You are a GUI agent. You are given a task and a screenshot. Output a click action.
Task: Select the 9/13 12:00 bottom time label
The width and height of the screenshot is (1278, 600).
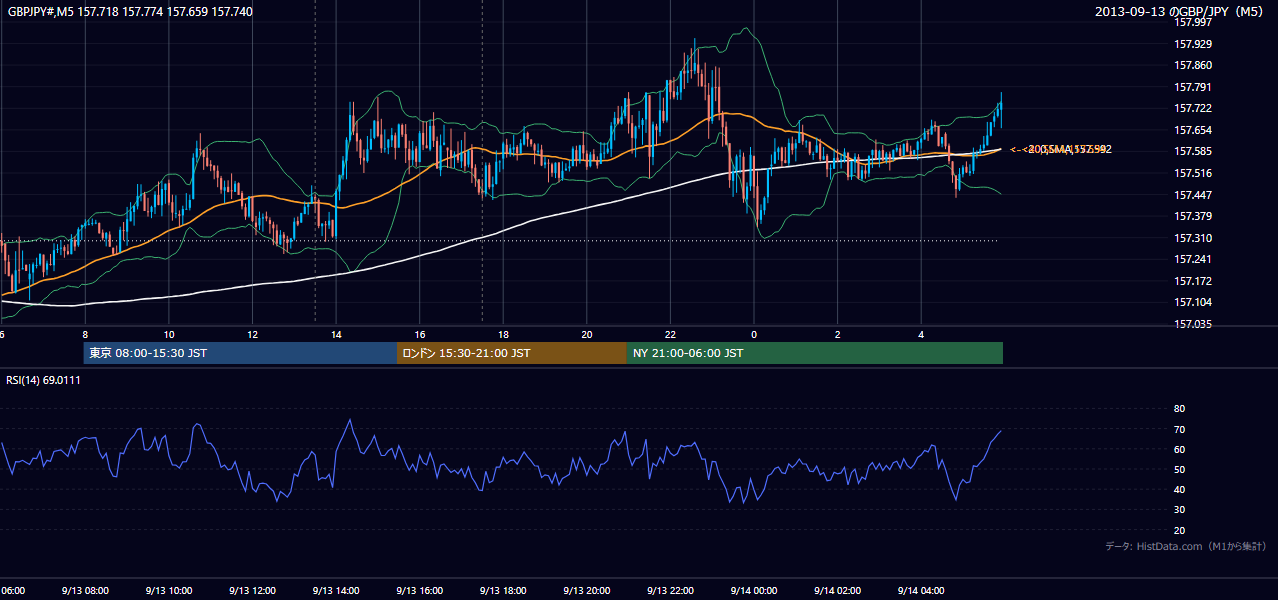pos(252,591)
